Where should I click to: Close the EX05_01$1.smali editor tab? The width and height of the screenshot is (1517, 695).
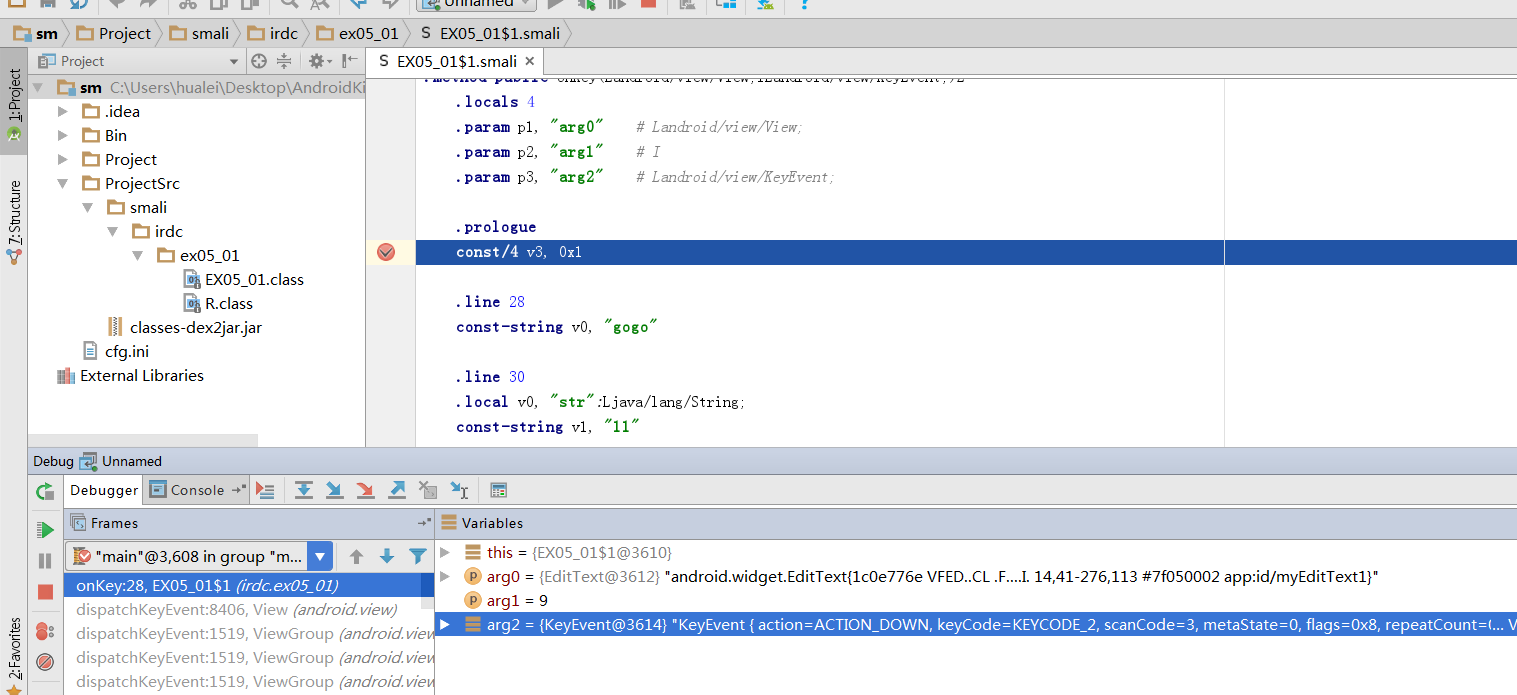pos(530,61)
